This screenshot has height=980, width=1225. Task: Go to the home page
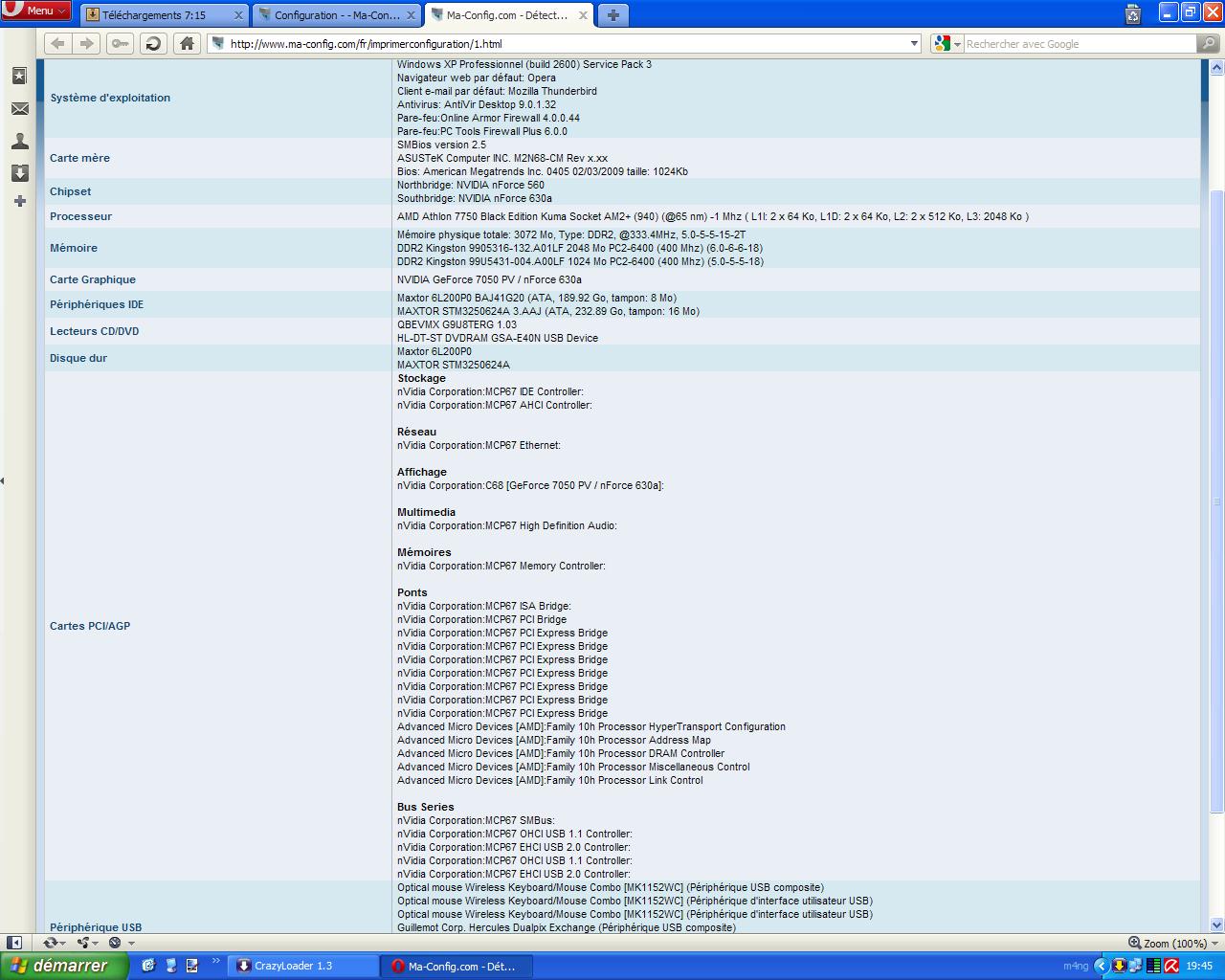coord(187,43)
